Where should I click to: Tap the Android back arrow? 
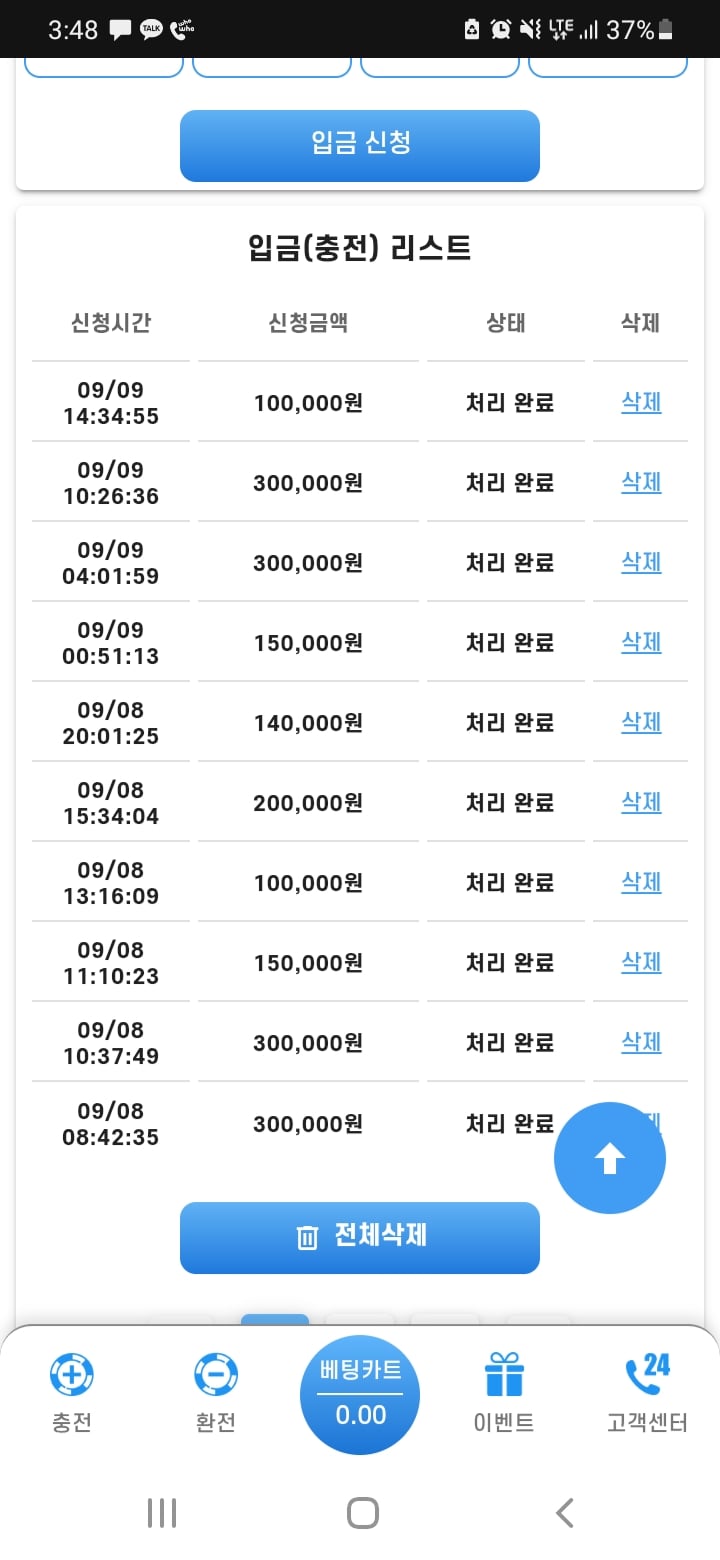pos(565,1513)
